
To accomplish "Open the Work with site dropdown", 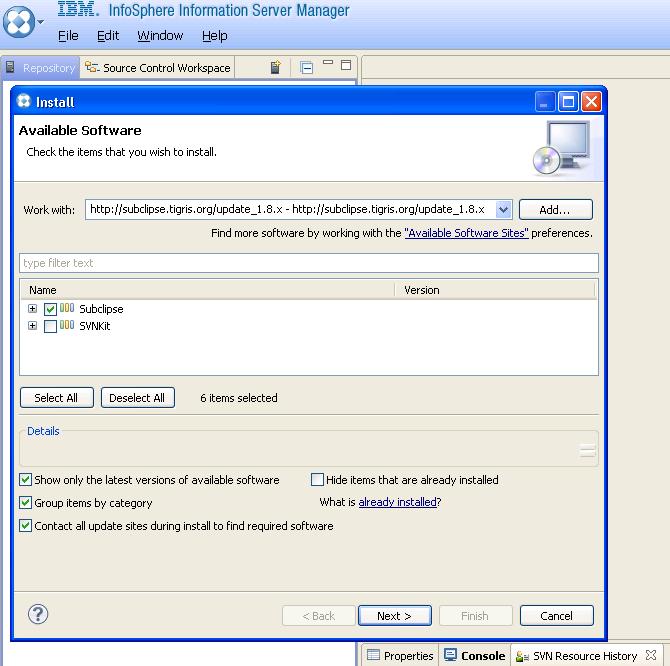I will coord(503,209).
